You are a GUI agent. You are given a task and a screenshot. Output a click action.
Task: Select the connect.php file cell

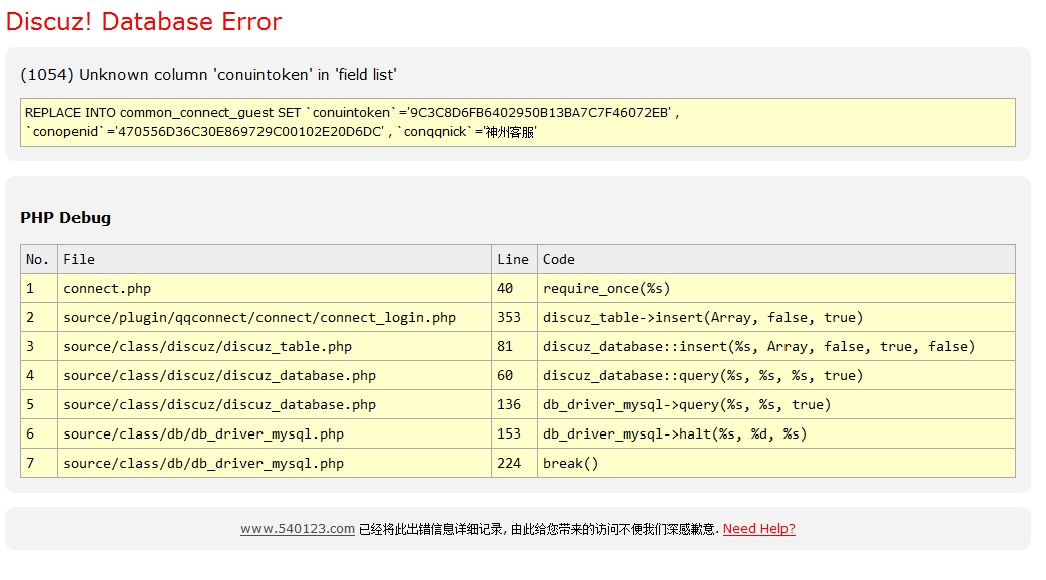(x=107, y=288)
